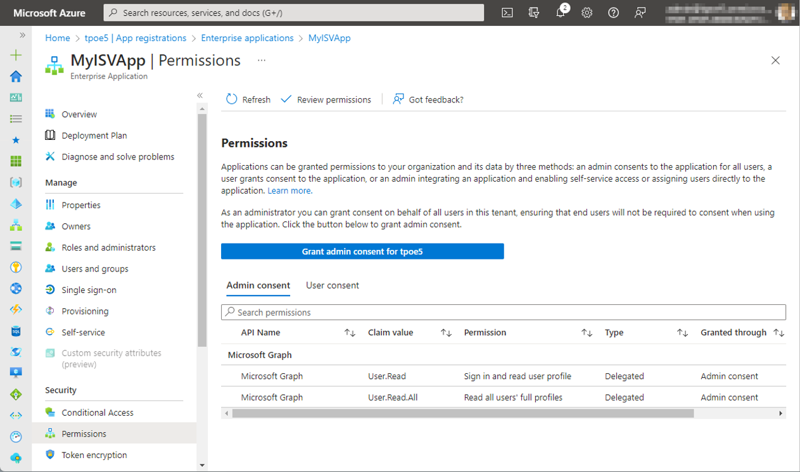Select the Admin consent tab

(258, 286)
